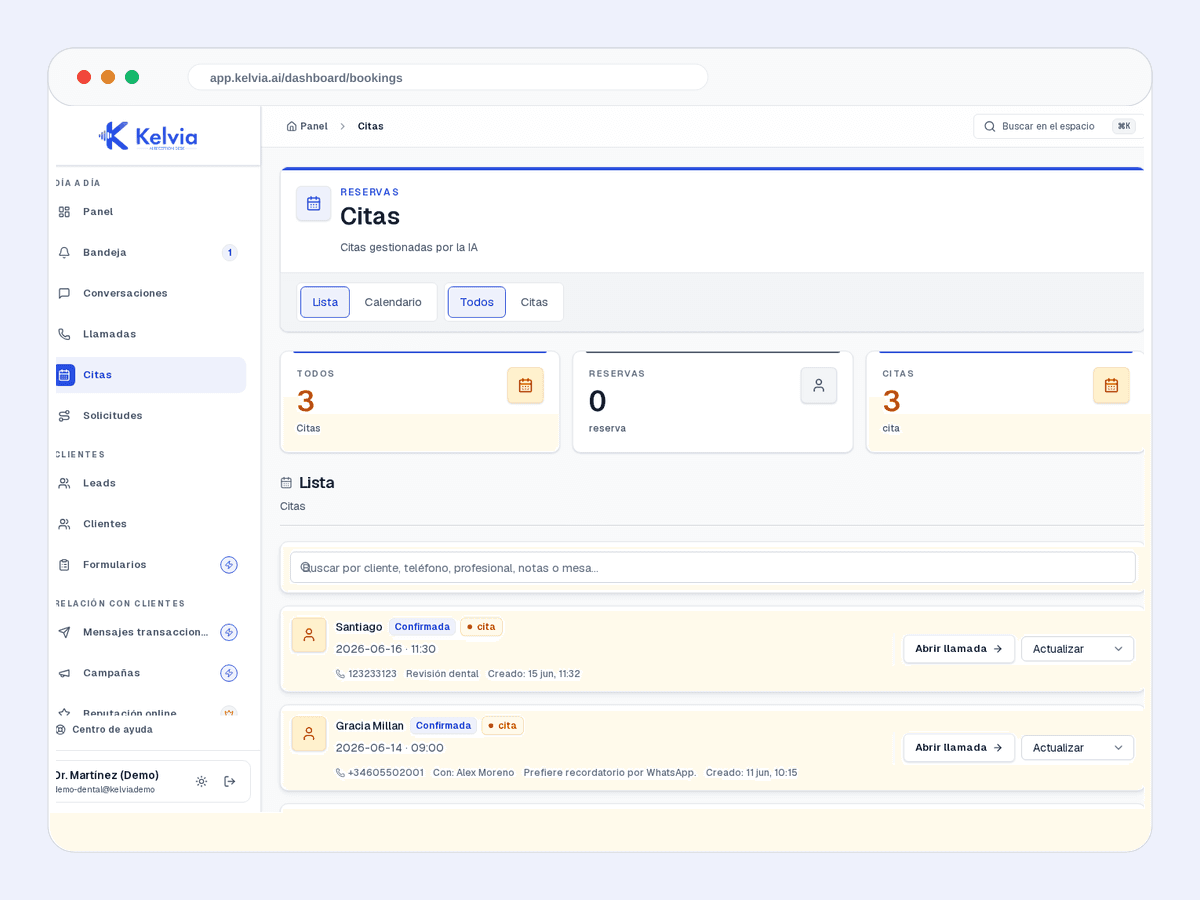The height and width of the screenshot is (900, 1200).
Task: Click the Llamadas phone icon
Action: 64,334
